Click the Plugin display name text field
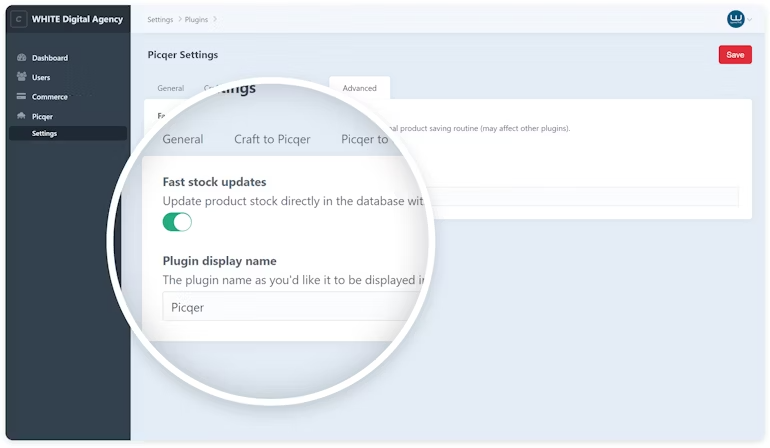770x448 pixels. point(290,307)
